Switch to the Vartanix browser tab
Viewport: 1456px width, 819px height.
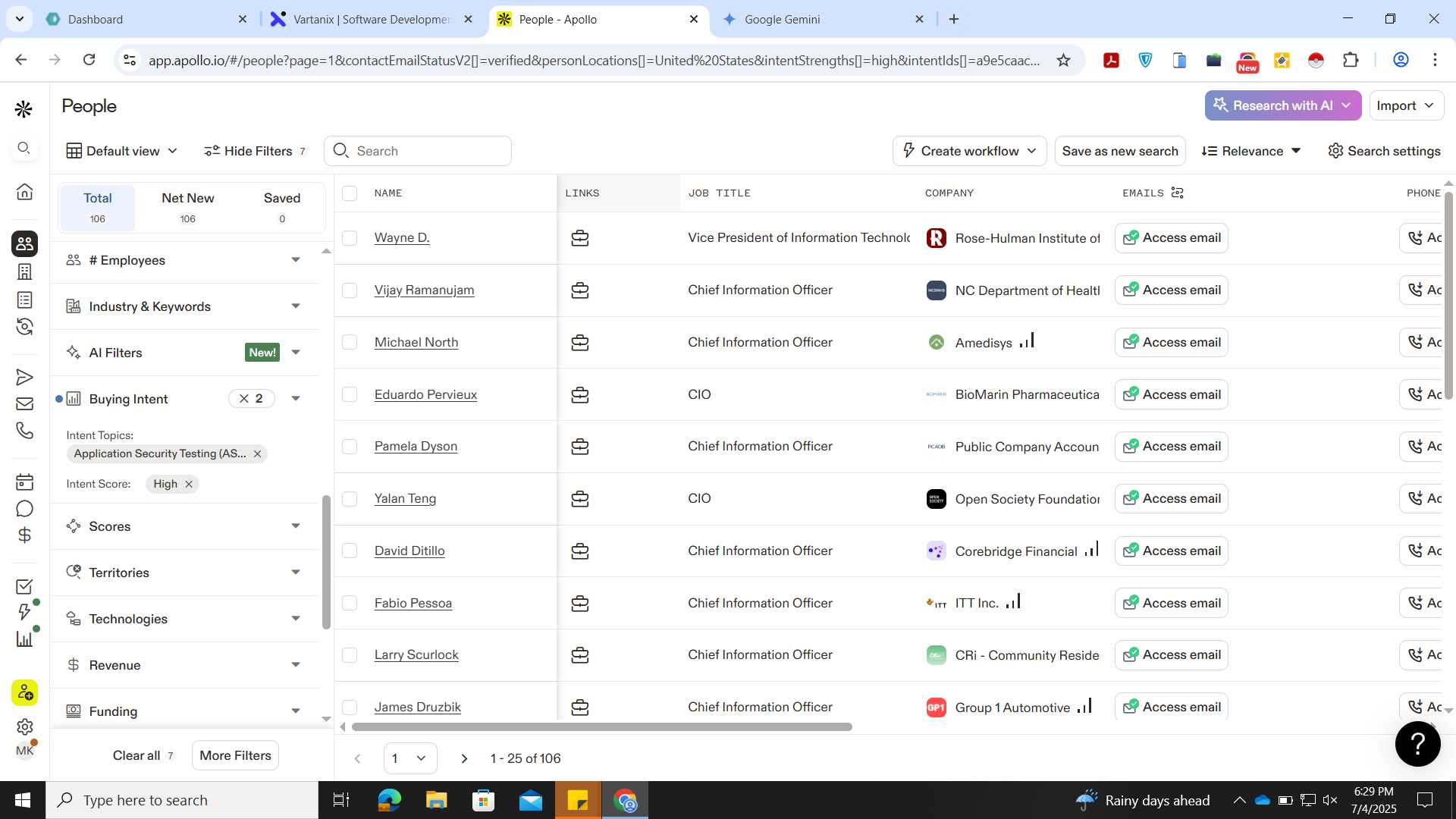click(372, 19)
